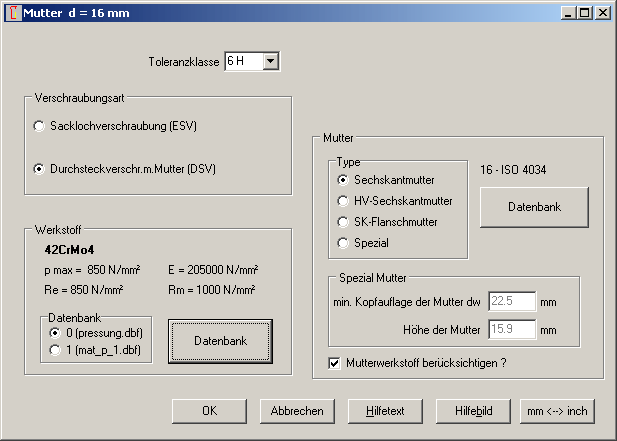Show the Hilfebild help image
This screenshot has width=617, height=441.
point(473,411)
